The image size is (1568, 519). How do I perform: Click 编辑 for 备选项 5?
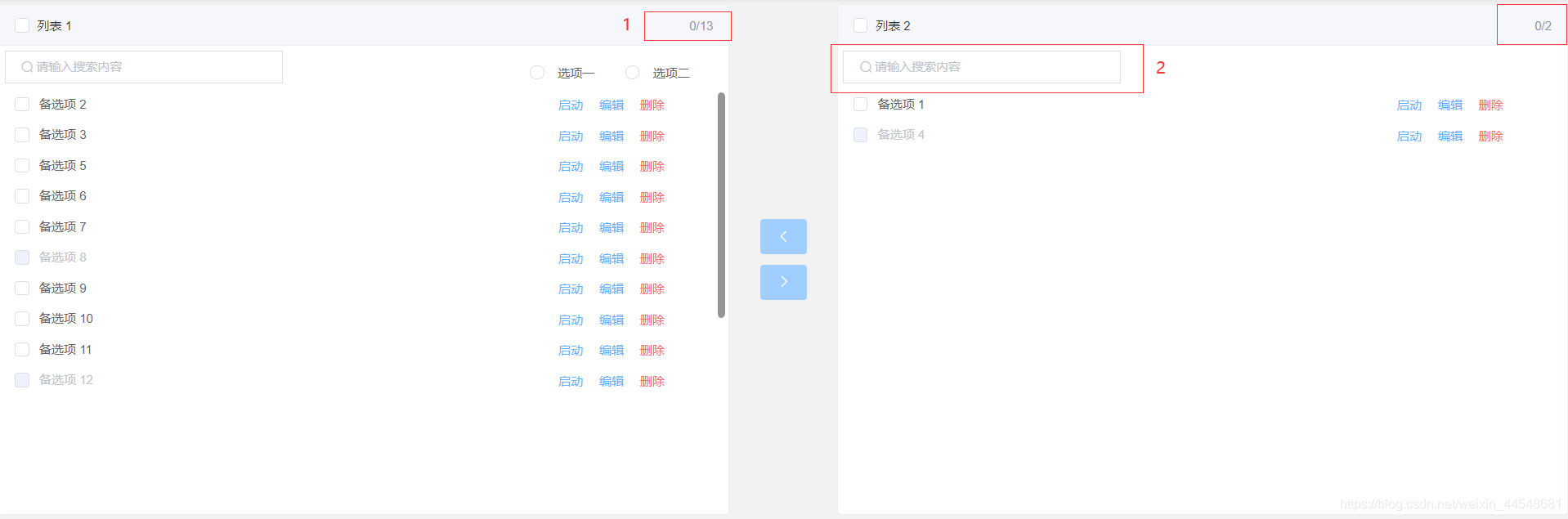[x=612, y=167]
